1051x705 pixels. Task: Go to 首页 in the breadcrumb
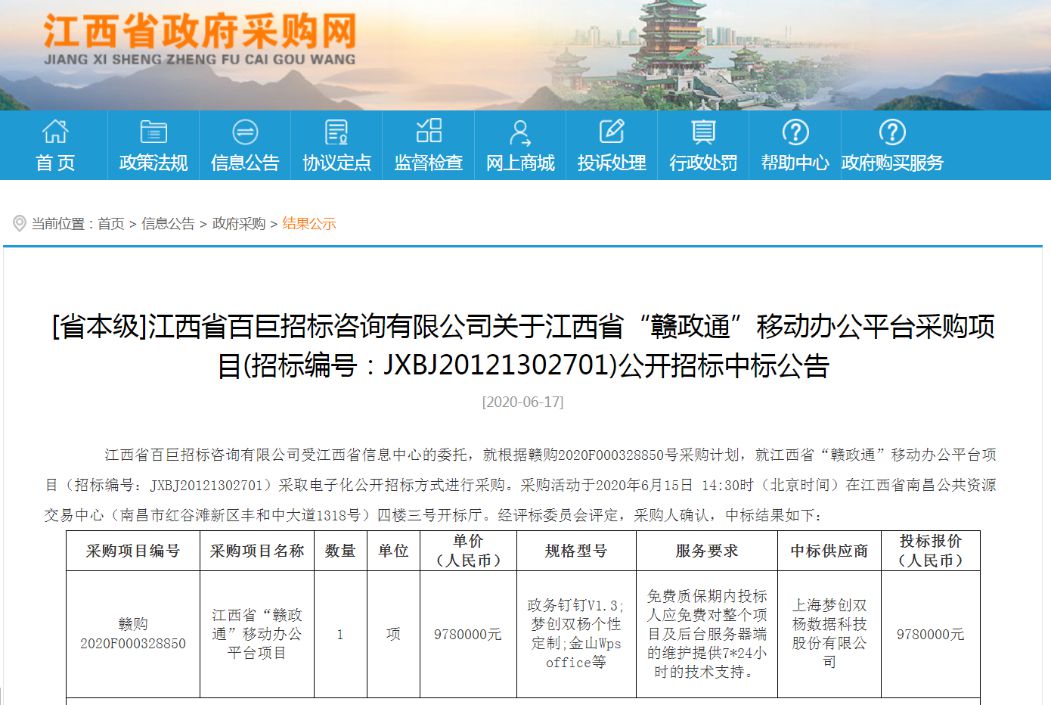(111, 224)
